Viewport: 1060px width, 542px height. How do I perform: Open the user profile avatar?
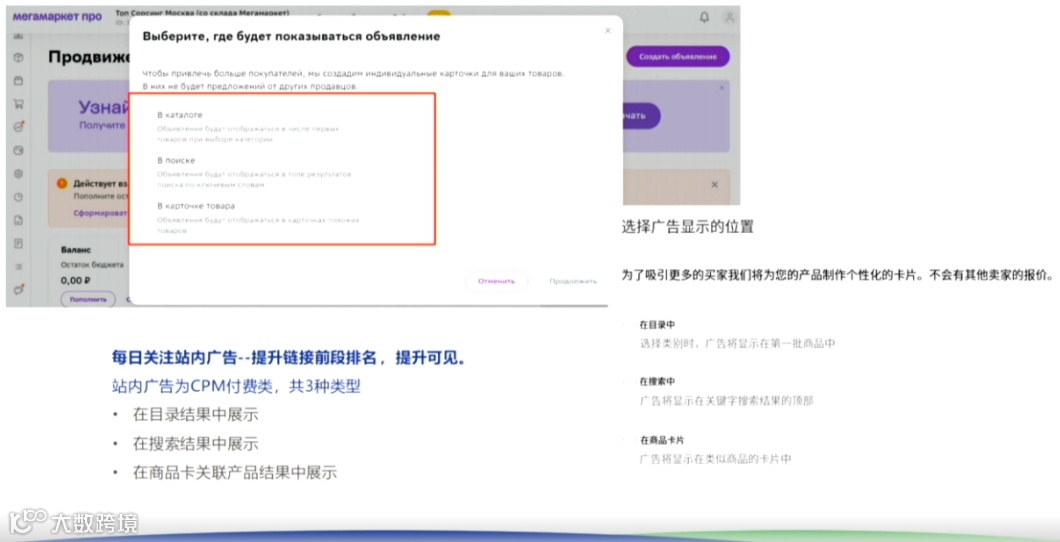729,18
